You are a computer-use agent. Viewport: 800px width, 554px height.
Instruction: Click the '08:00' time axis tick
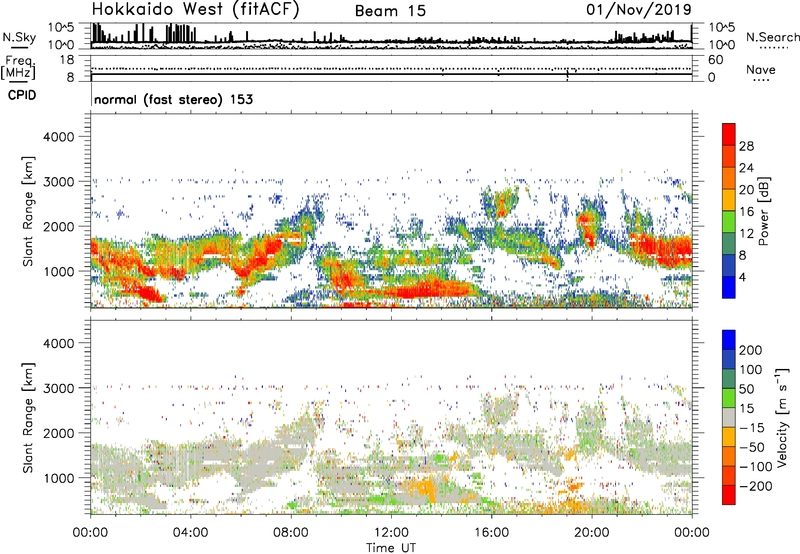point(291,533)
